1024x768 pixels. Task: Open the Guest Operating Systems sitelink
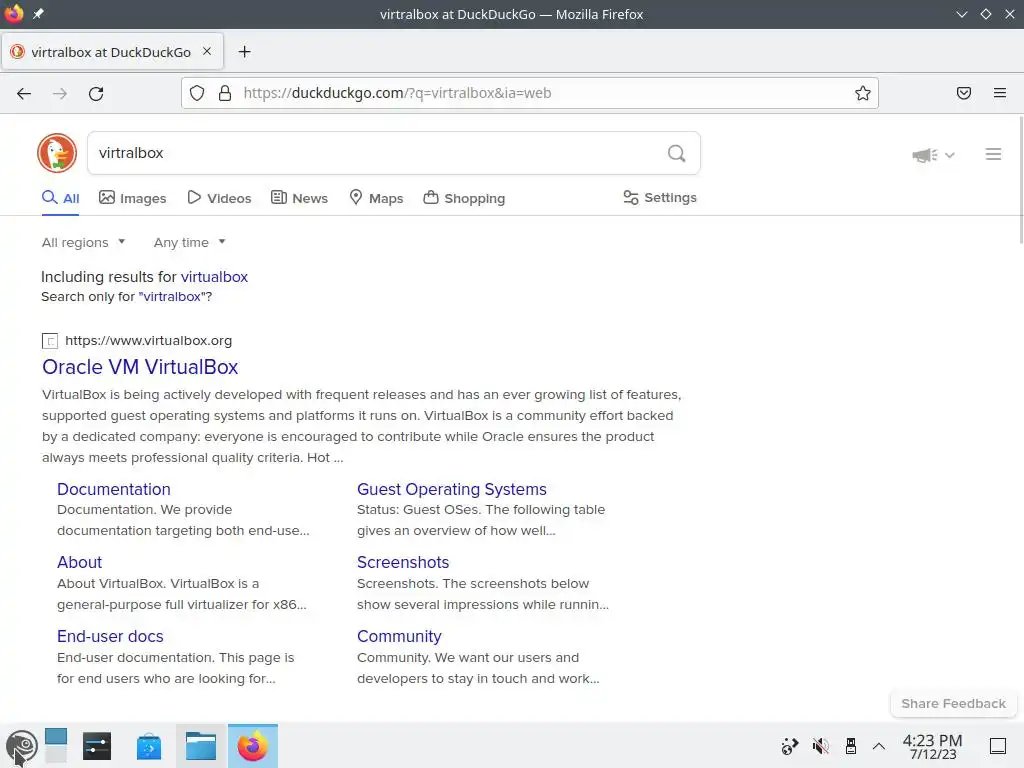452,489
